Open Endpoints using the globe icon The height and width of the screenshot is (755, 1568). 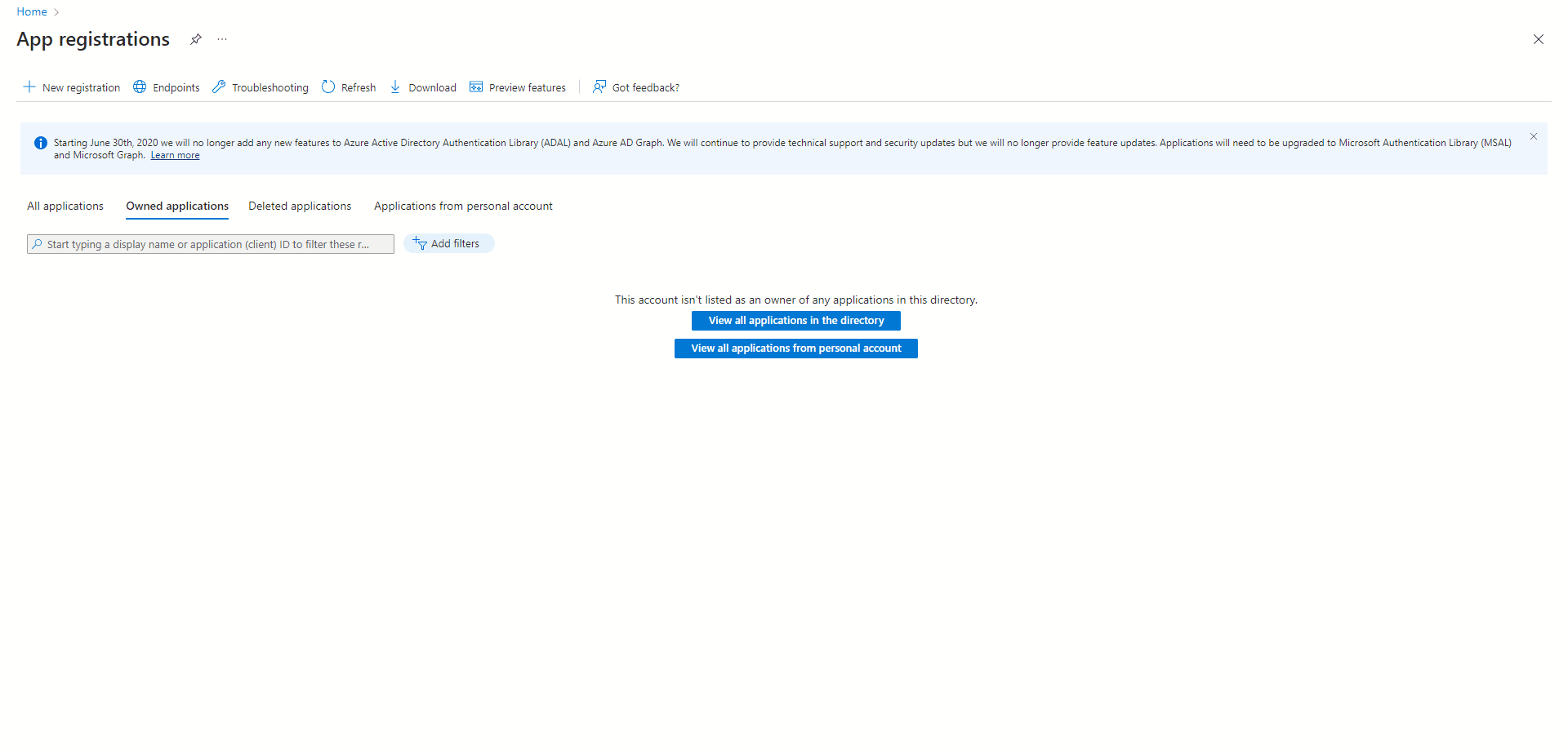(x=139, y=87)
